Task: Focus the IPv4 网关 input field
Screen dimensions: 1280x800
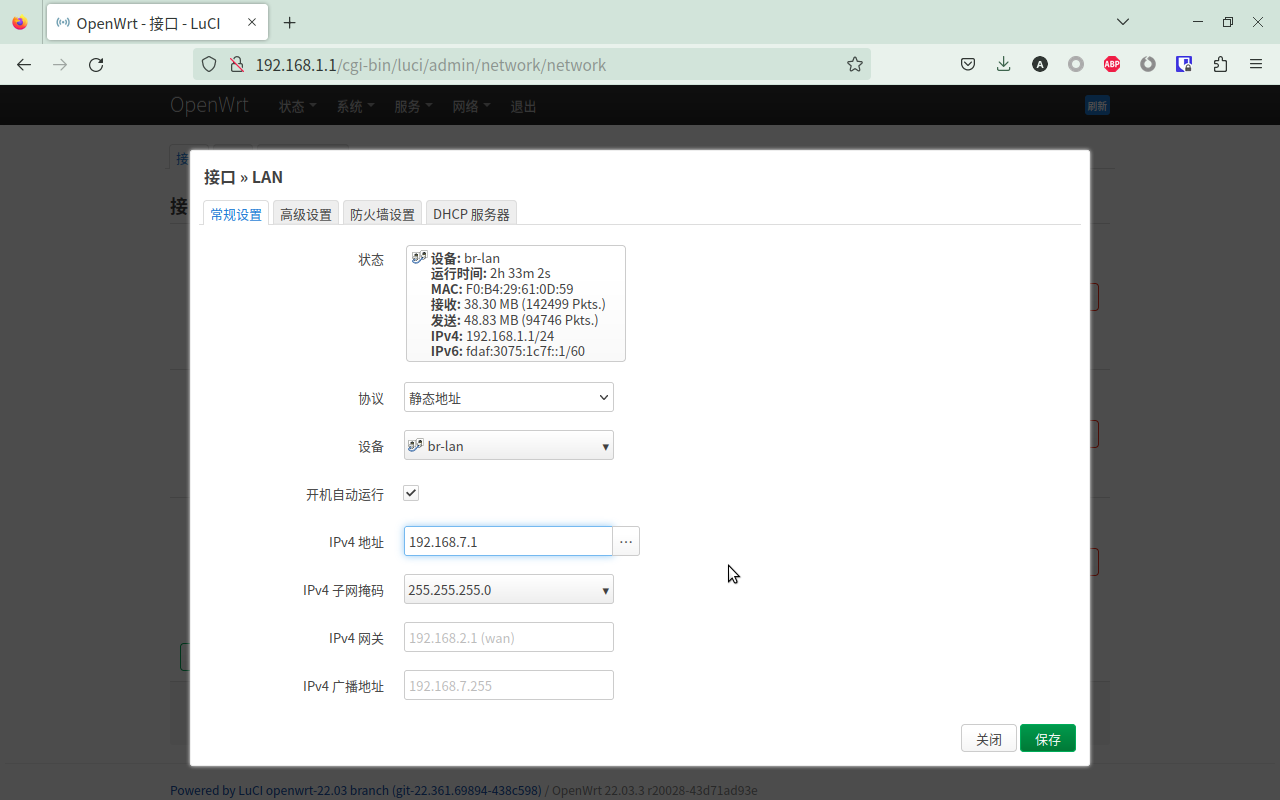Action: point(509,637)
